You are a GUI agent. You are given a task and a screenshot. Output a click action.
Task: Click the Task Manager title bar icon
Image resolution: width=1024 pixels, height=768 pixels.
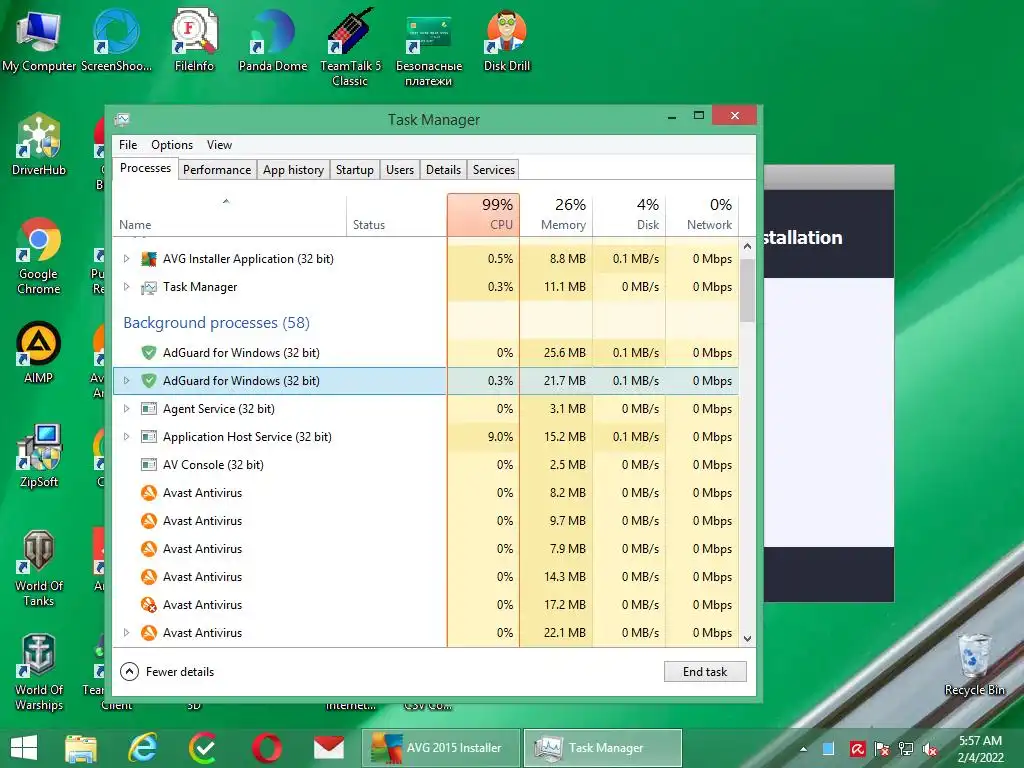point(122,119)
